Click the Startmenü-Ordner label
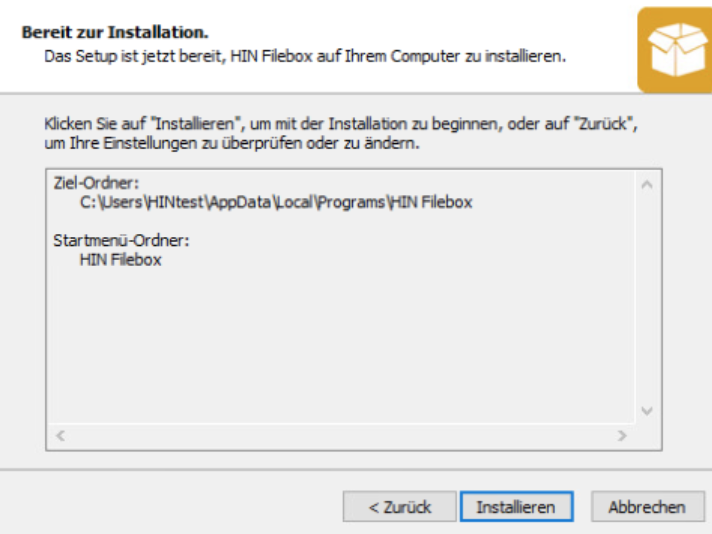 121,240
